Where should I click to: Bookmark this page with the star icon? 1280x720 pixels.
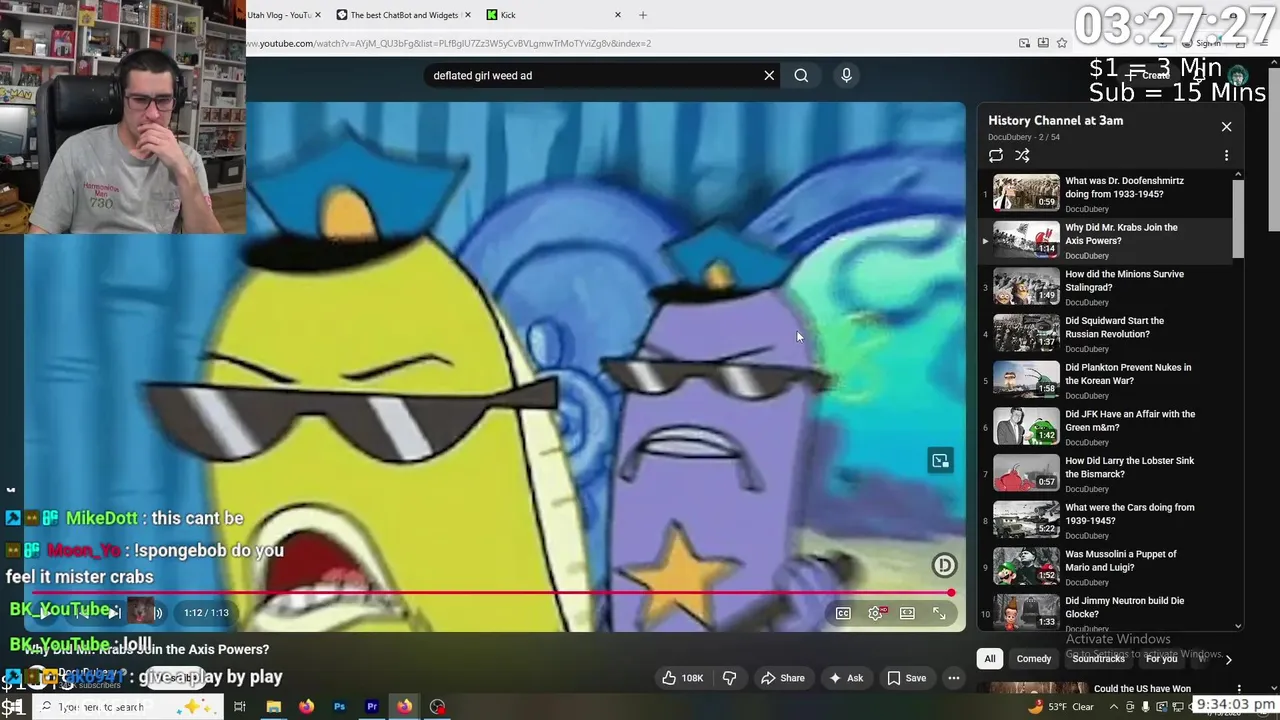[x=1062, y=43]
